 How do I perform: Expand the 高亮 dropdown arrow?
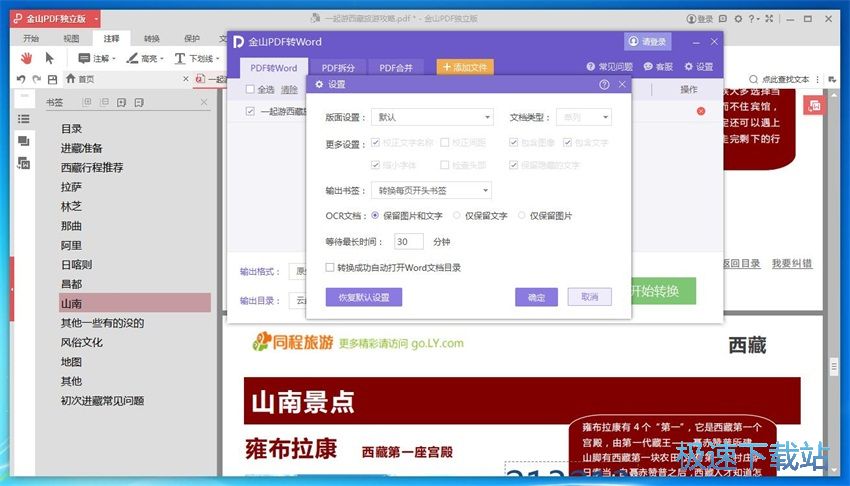[162, 59]
